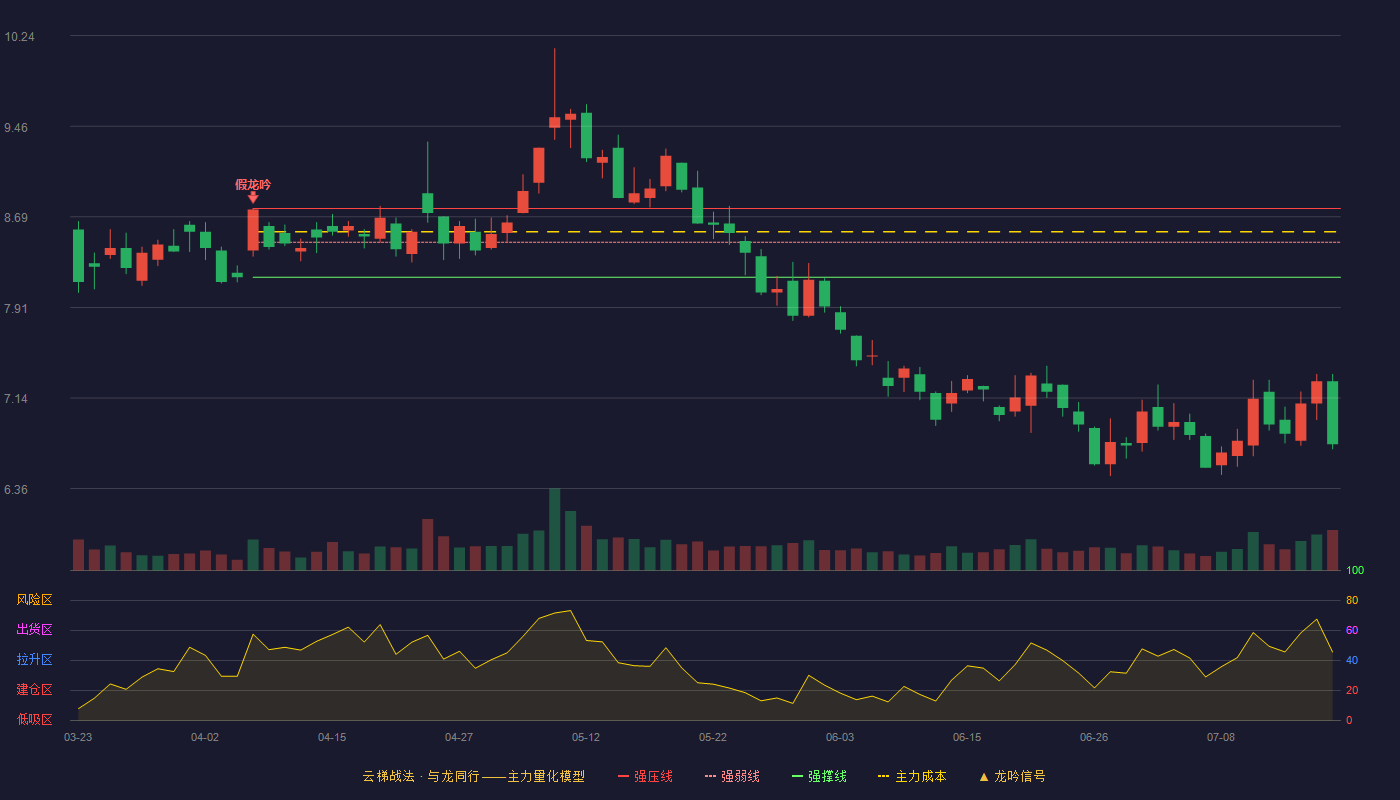1400x800 pixels.
Task: Toggle the 龙吟信号 legend item
Action: click(x=1011, y=776)
